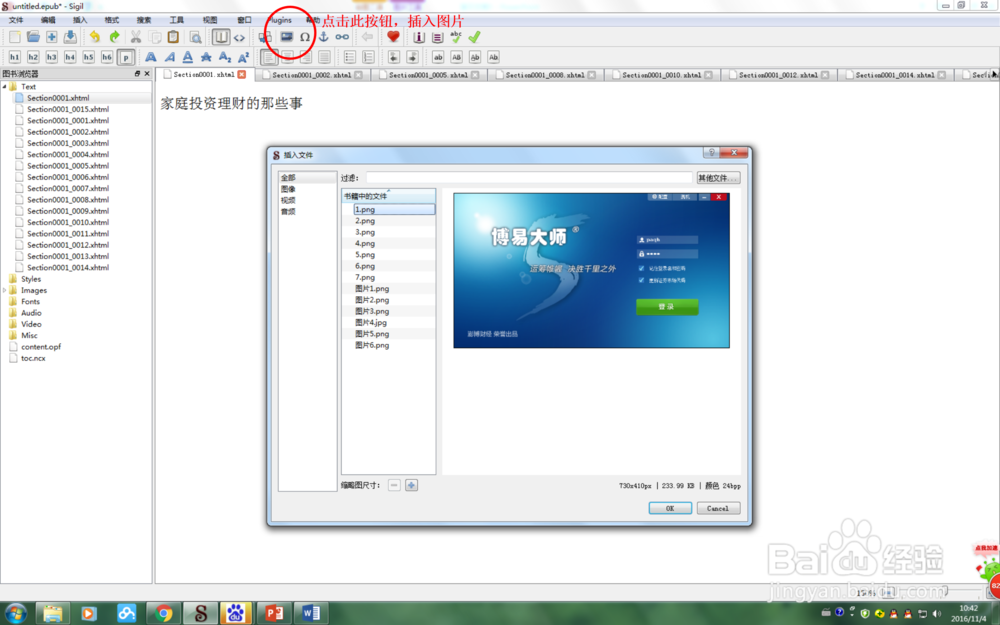Click the Subscript A2 icon
The image size is (1000, 625).
tap(224, 57)
